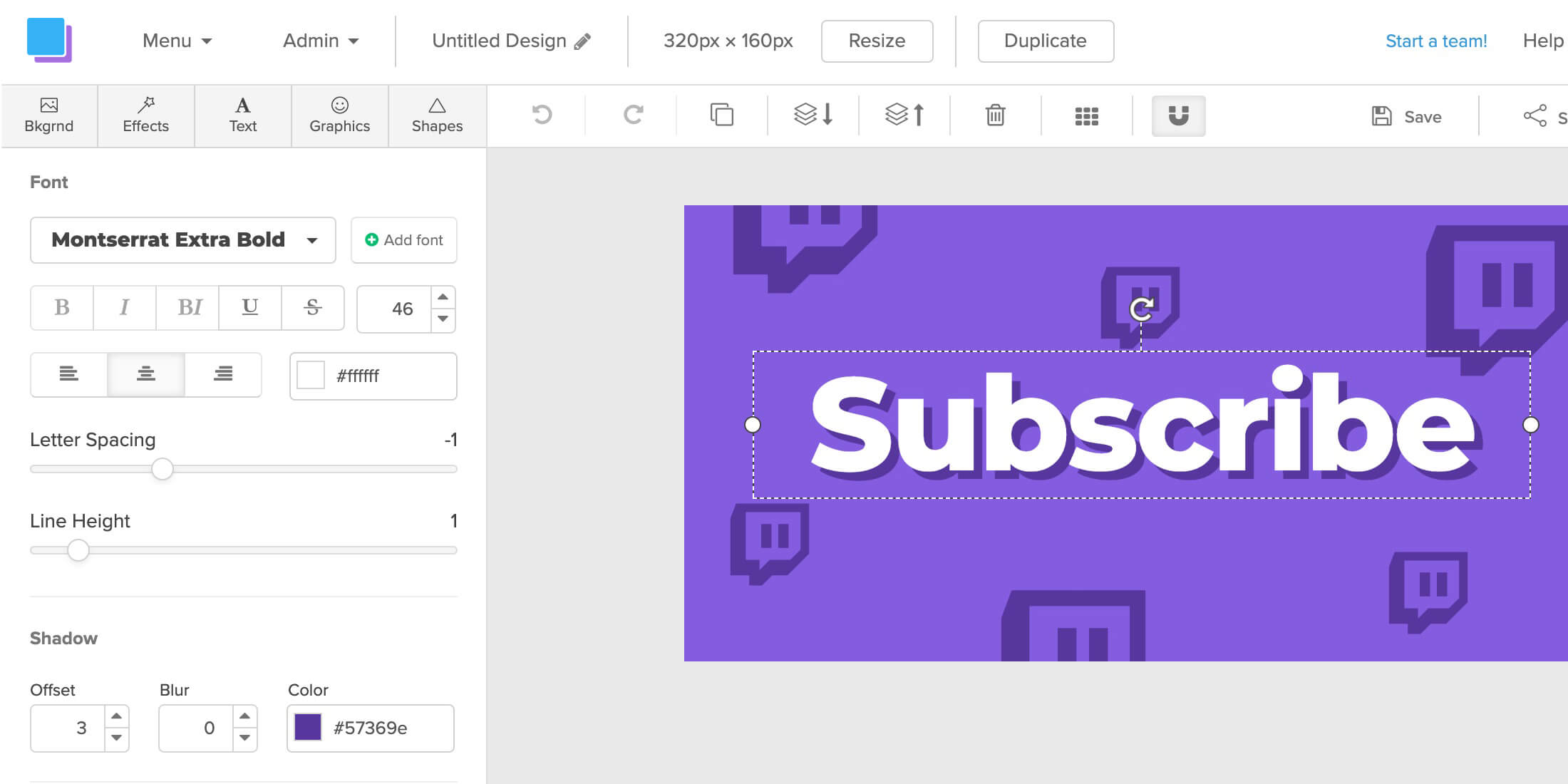Align text to the right
Viewport: 1568px width, 784px height.
[x=223, y=374]
